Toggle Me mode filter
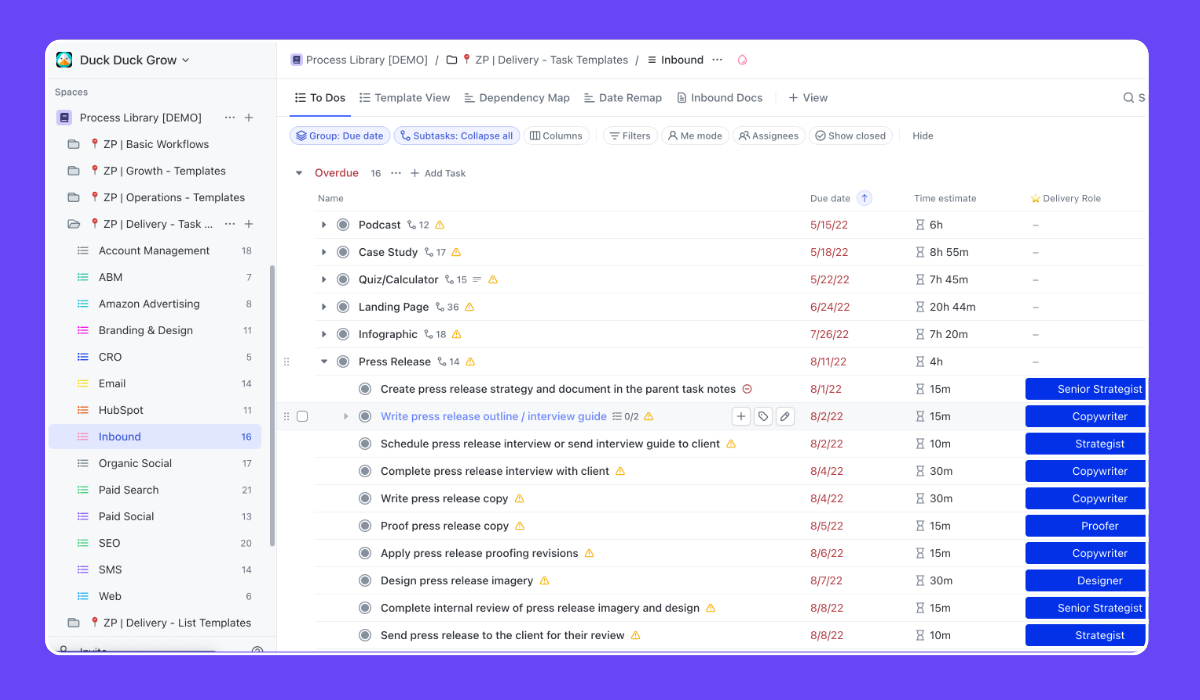 click(694, 135)
